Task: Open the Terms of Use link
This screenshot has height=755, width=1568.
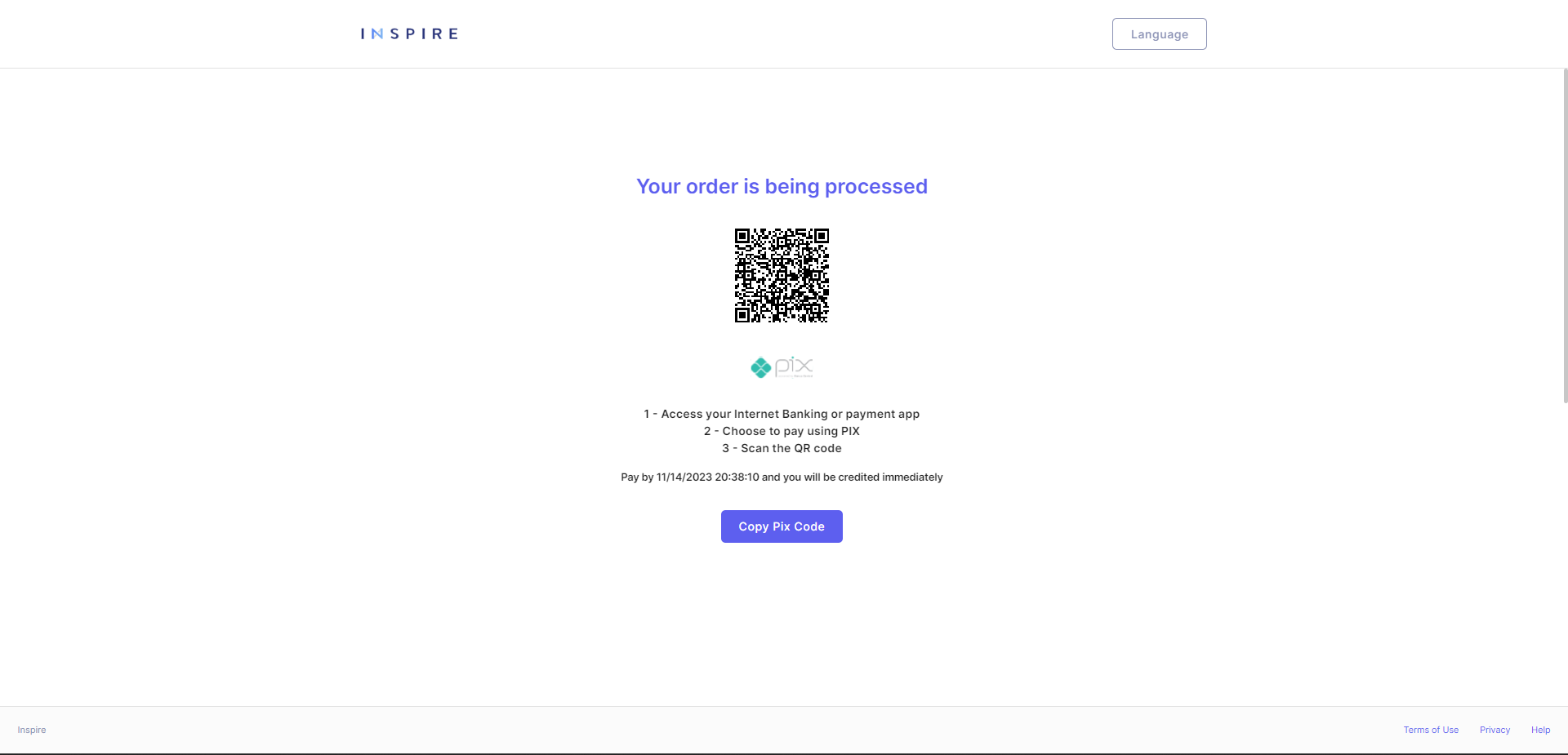Action: pyautogui.click(x=1431, y=730)
